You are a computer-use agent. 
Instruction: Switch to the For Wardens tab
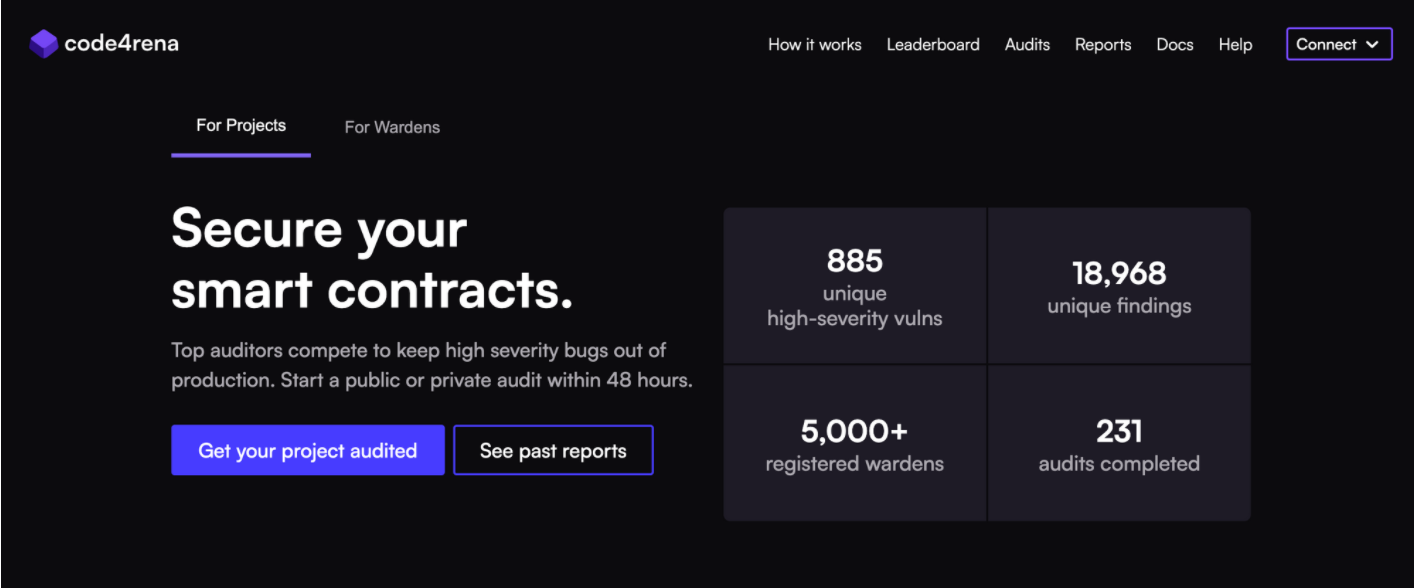pyautogui.click(x=392, y=127)
